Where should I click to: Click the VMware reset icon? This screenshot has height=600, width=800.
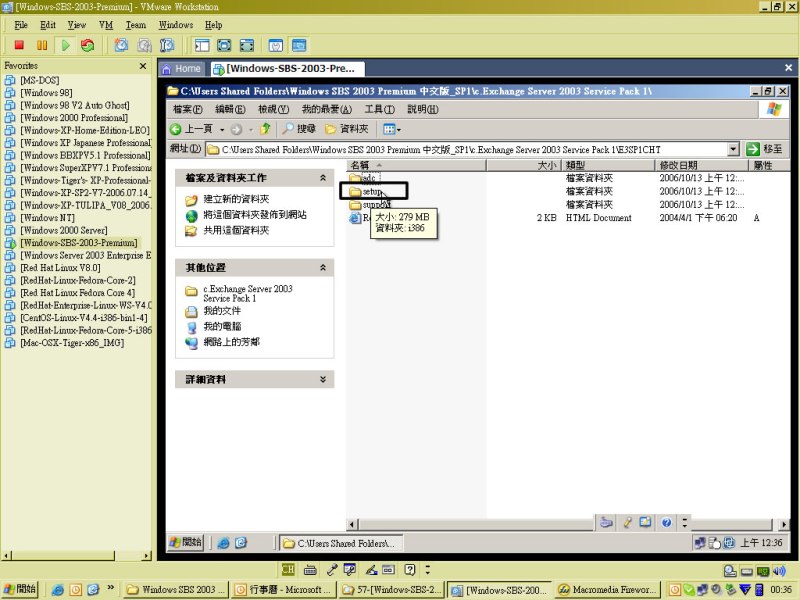[x=88, y=45]
